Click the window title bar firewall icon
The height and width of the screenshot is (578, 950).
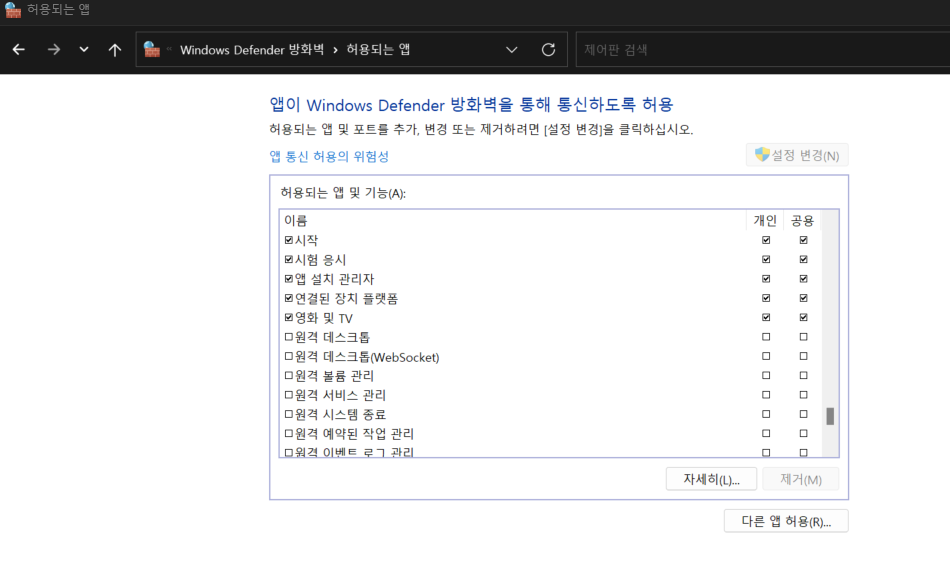[x=13, y=10]
